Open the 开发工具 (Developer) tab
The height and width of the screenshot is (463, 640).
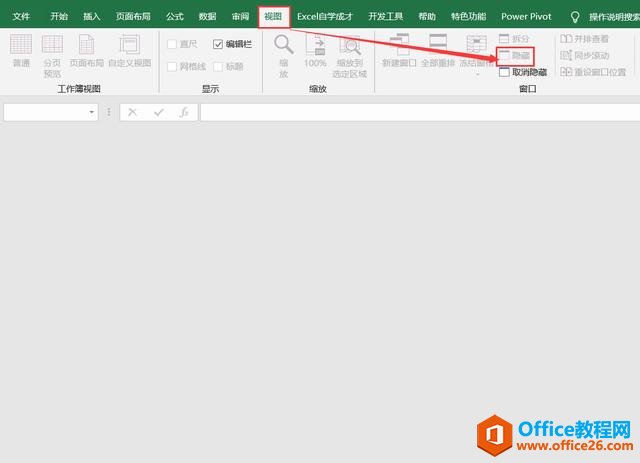(386, 16)
